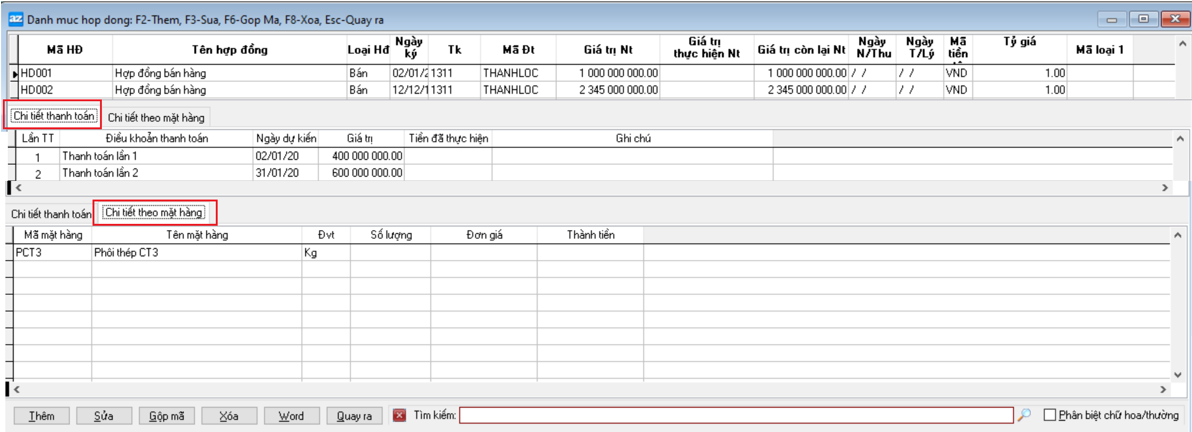
Task: Minimize the contract list window
Action: pyautogui.click(x=1114, y=18)
